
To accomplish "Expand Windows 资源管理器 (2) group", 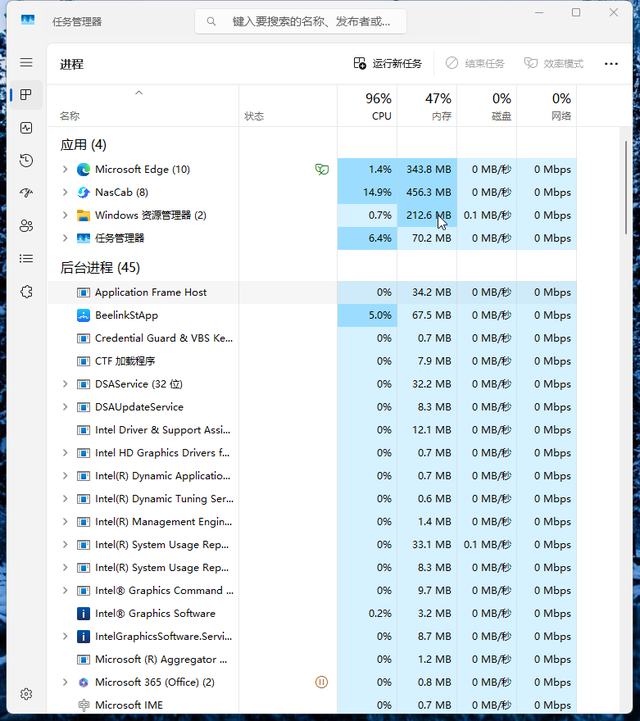I will tap(65, 215).
